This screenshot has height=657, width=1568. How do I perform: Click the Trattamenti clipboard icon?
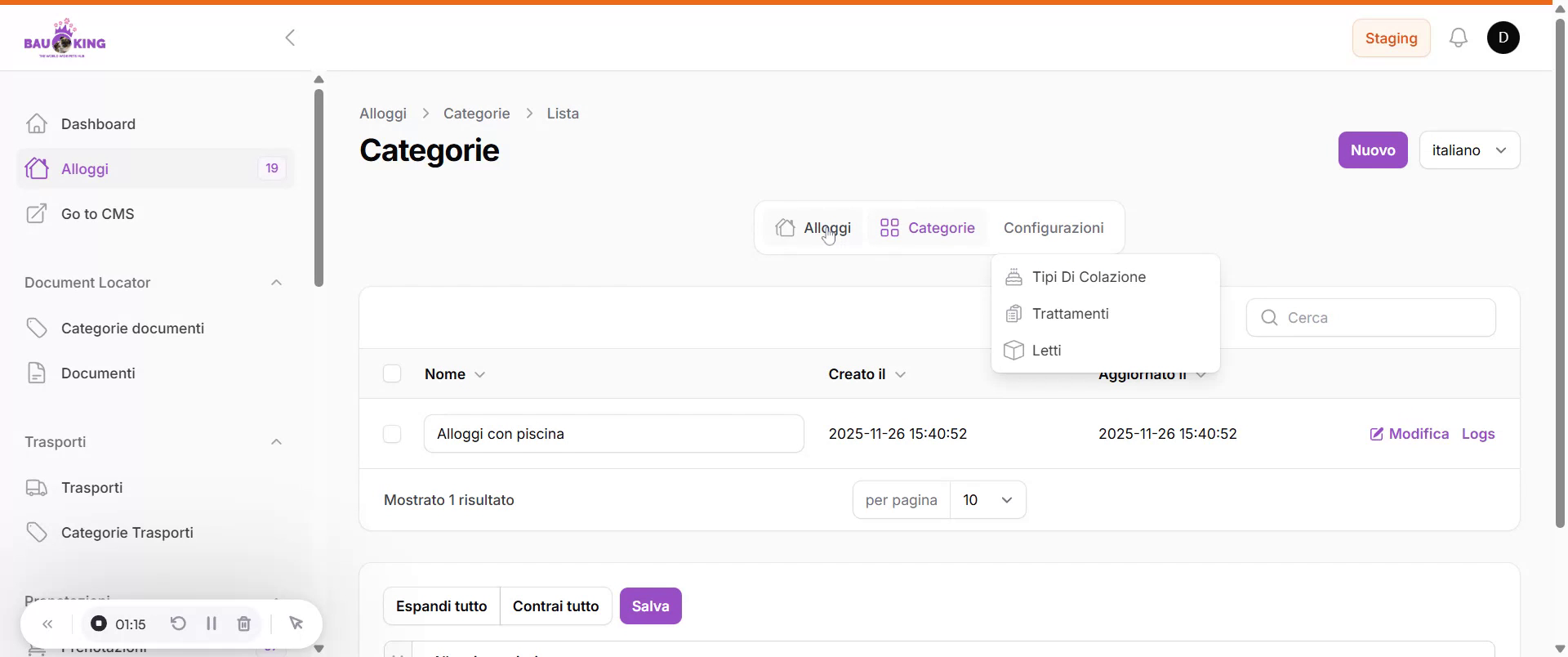point(1013,314)
